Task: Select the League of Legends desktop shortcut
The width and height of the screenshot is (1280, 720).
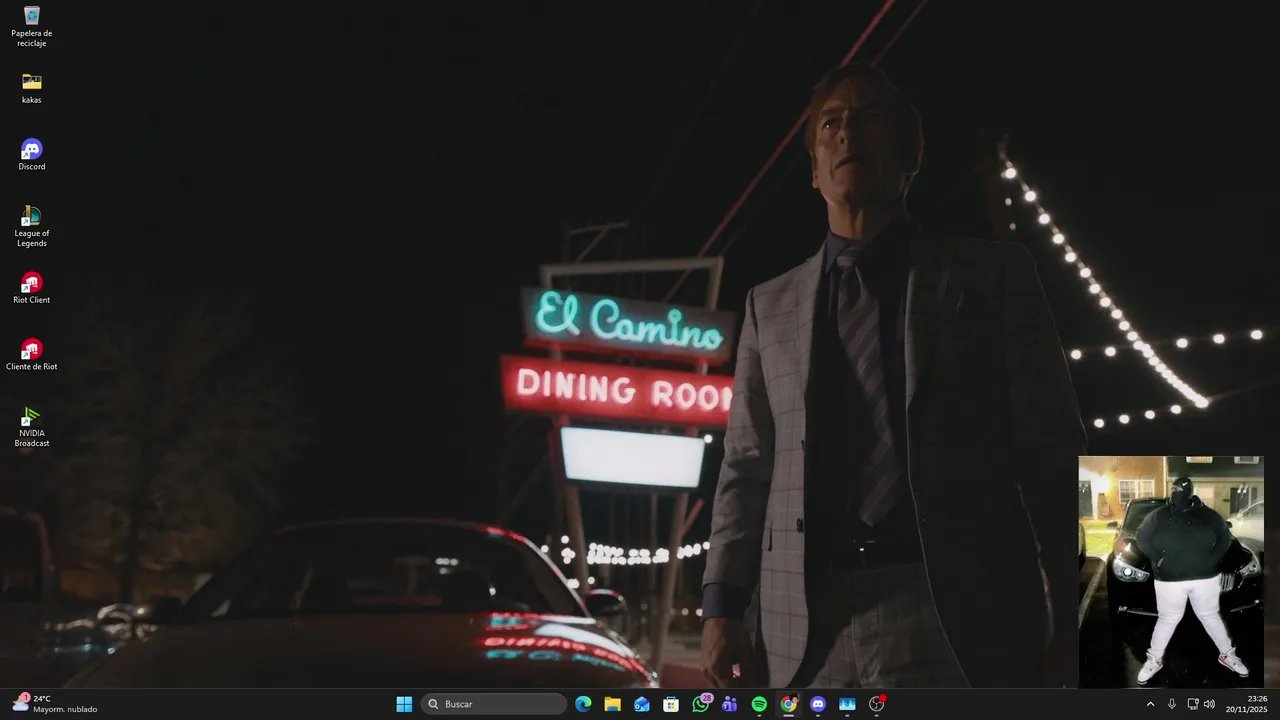Action: tap(32, 227)
